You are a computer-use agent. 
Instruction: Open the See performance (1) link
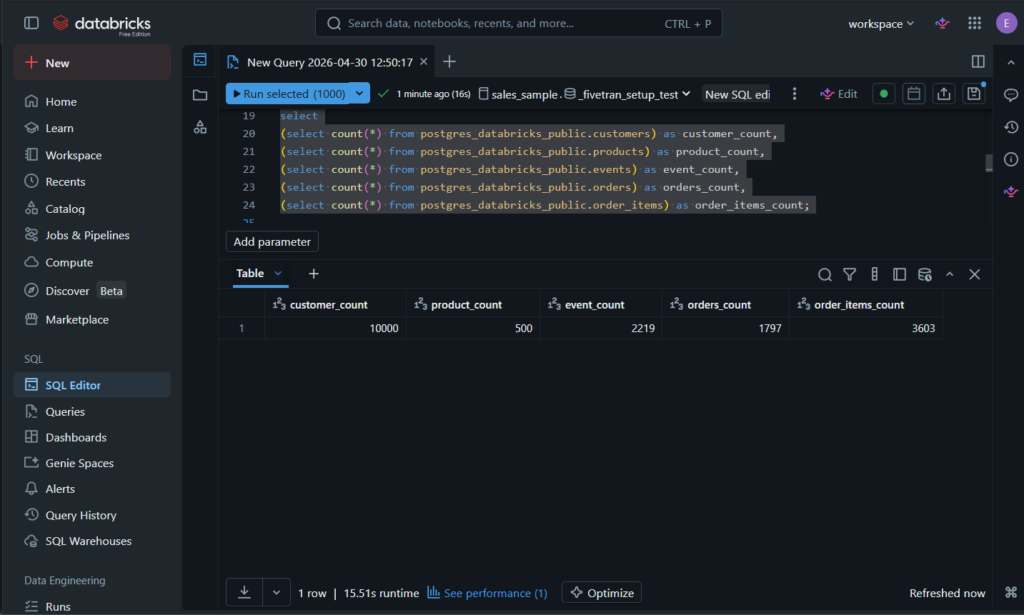487,593
